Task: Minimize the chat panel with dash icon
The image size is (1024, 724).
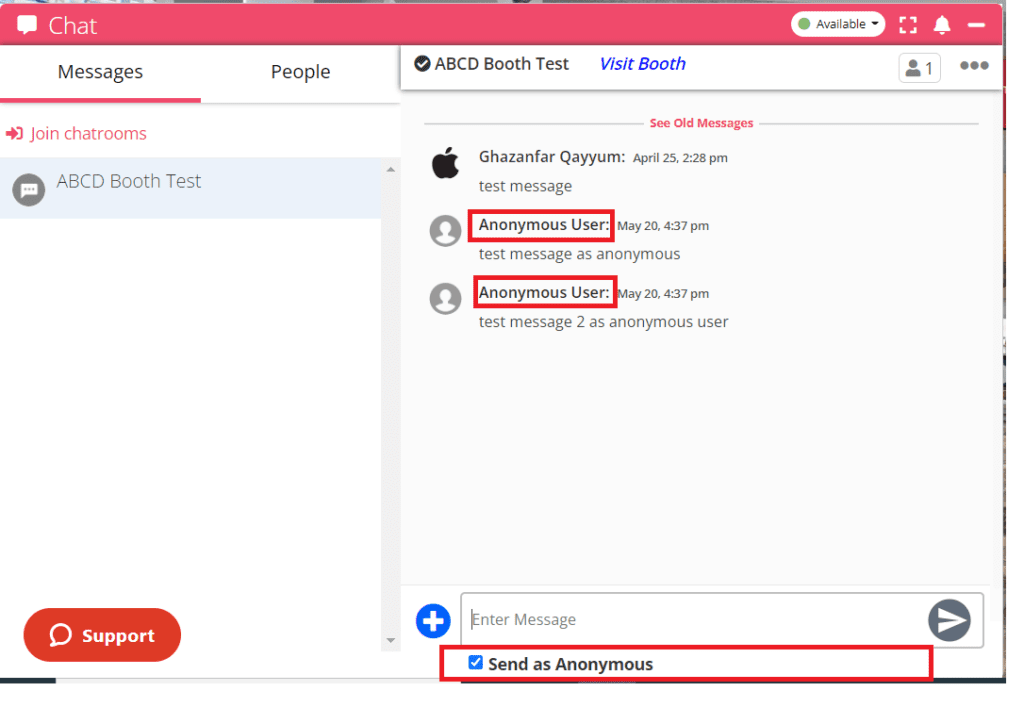Action: pos(976,25)
